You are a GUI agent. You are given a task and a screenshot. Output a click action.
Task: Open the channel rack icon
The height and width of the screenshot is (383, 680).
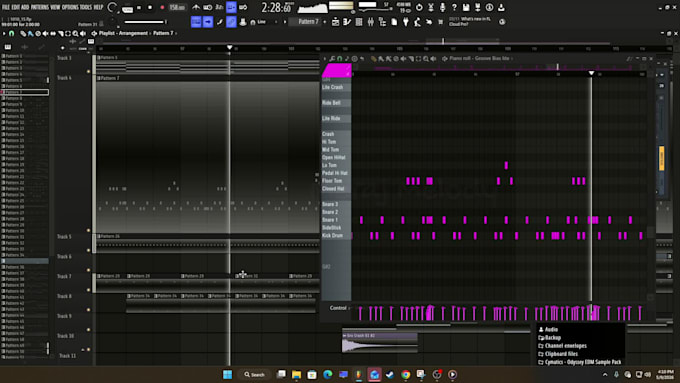[x=359, y=22]
